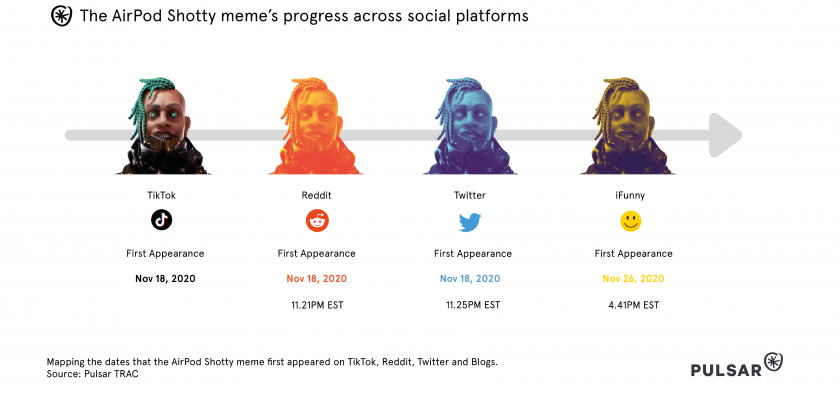
Task: Click the iFunny smiley face icon
Action: [x=630, y=220]
